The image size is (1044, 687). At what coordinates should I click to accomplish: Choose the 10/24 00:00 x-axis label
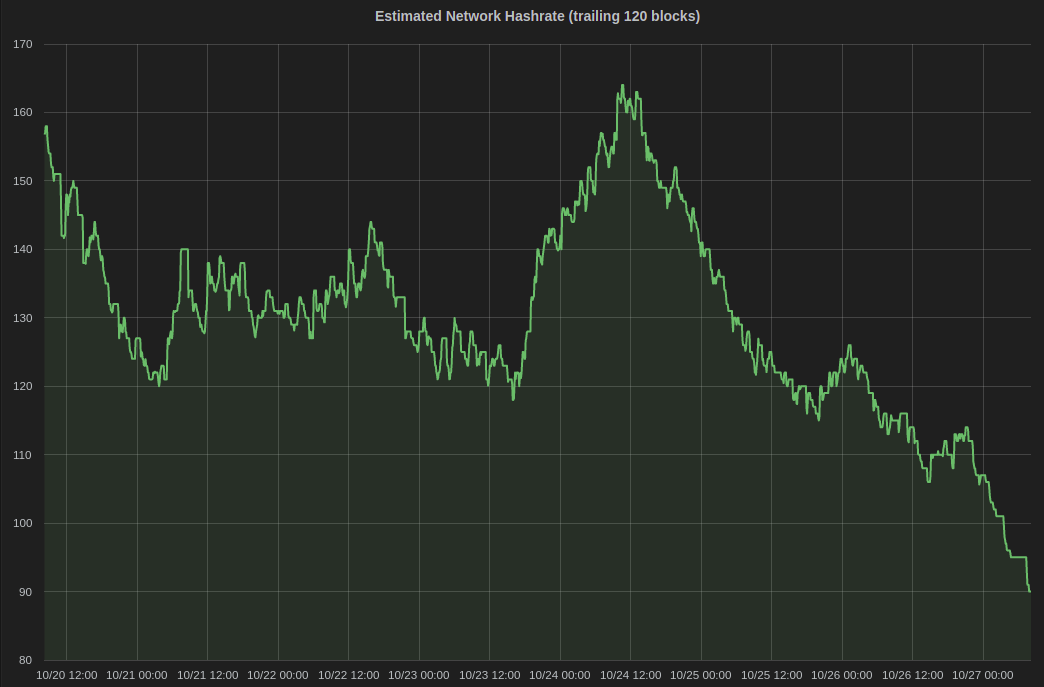560,675
